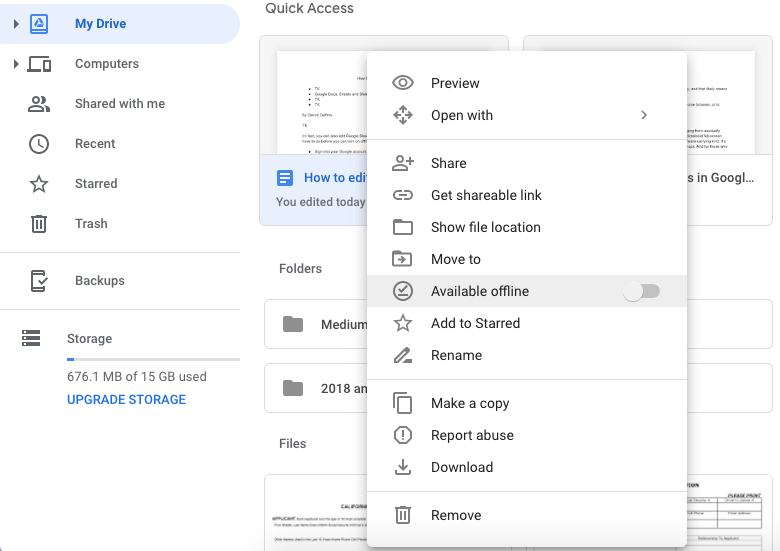This screenshot has height=551, width=780.
Task: Choose Report abuse option
Action: (x=527, y=435)
